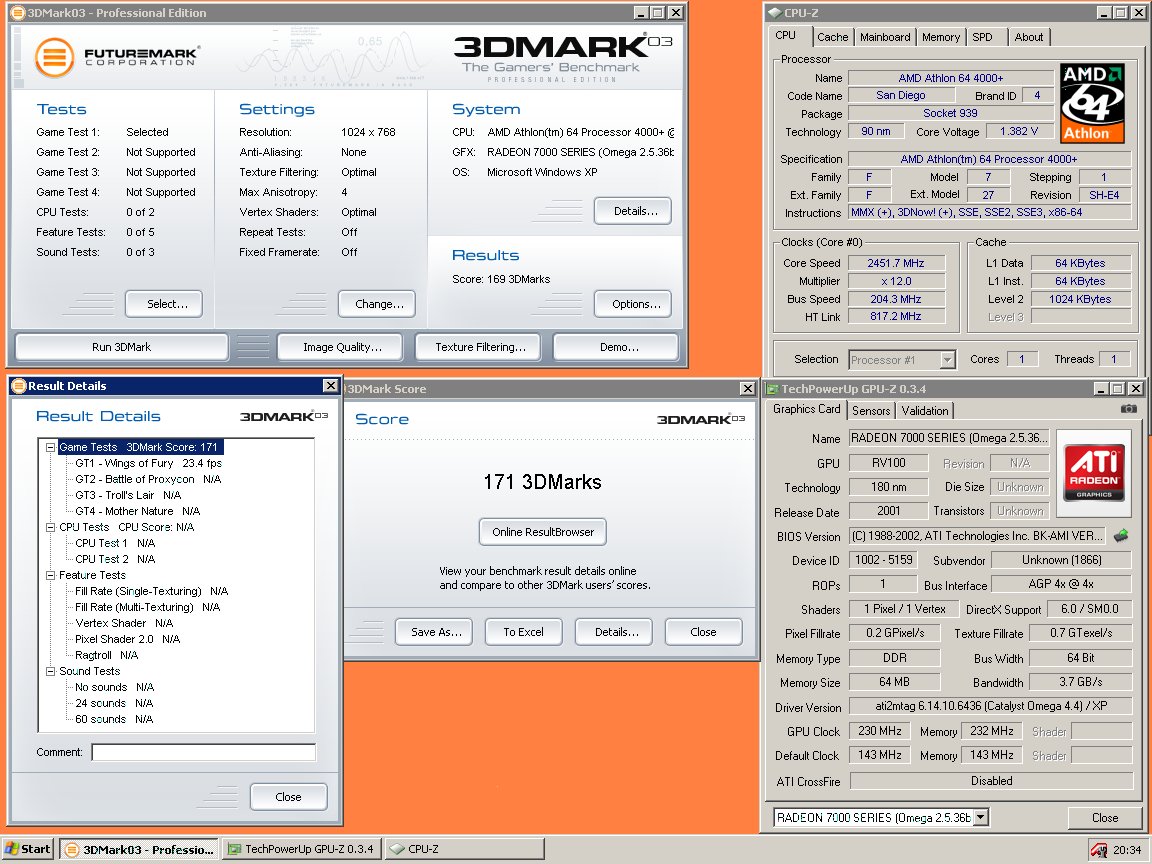Select GT4 - Mother Nature row
The image size is (1152, 864).
click(x=137, y=511)
